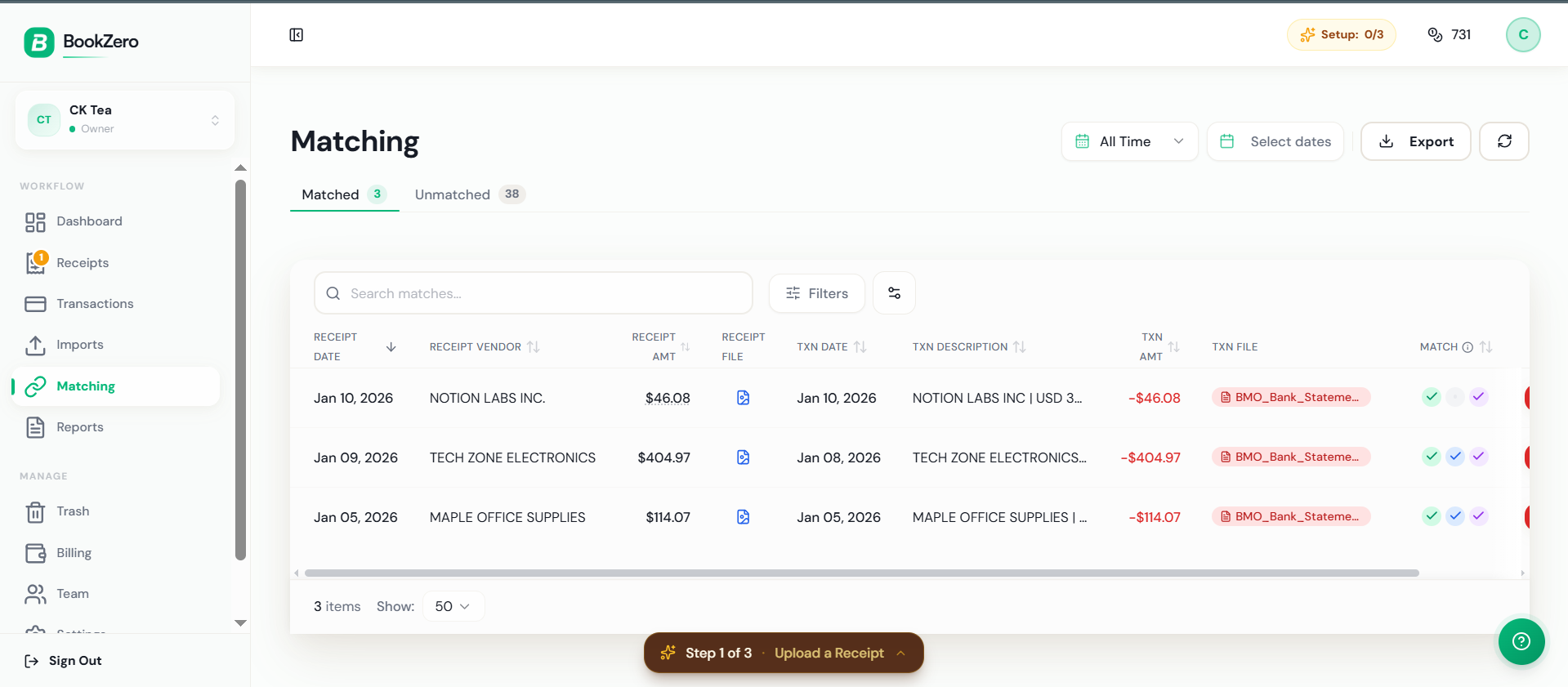Sort by Match column
The height and width of the screenshot is (687, 1568).
pyautogui.click(x=1485, y=347)
